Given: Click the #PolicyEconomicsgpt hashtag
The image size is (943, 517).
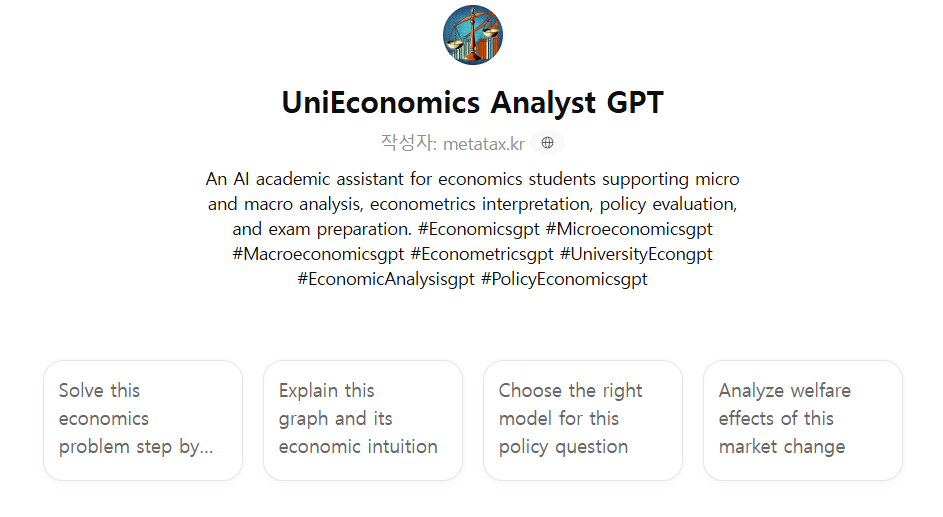Looking at the screenshot, I should pos(564,279).
